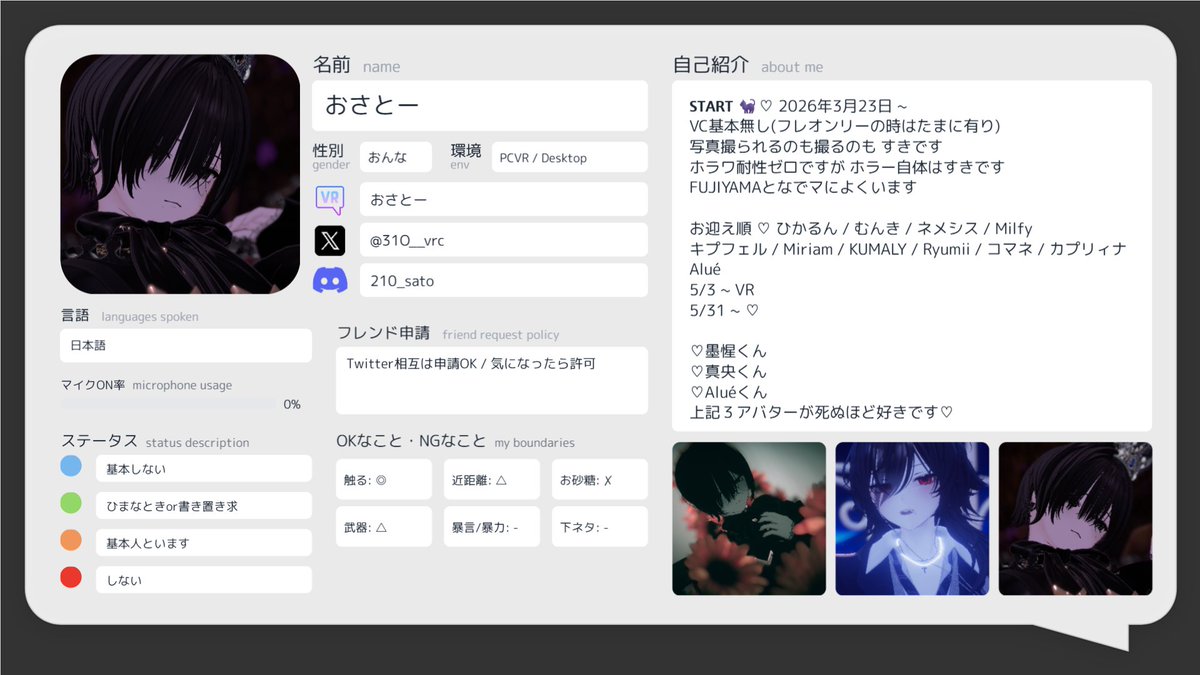Click the blue status circle
This screenshot has width=1200, height=675.
click(x=71, y=466)
